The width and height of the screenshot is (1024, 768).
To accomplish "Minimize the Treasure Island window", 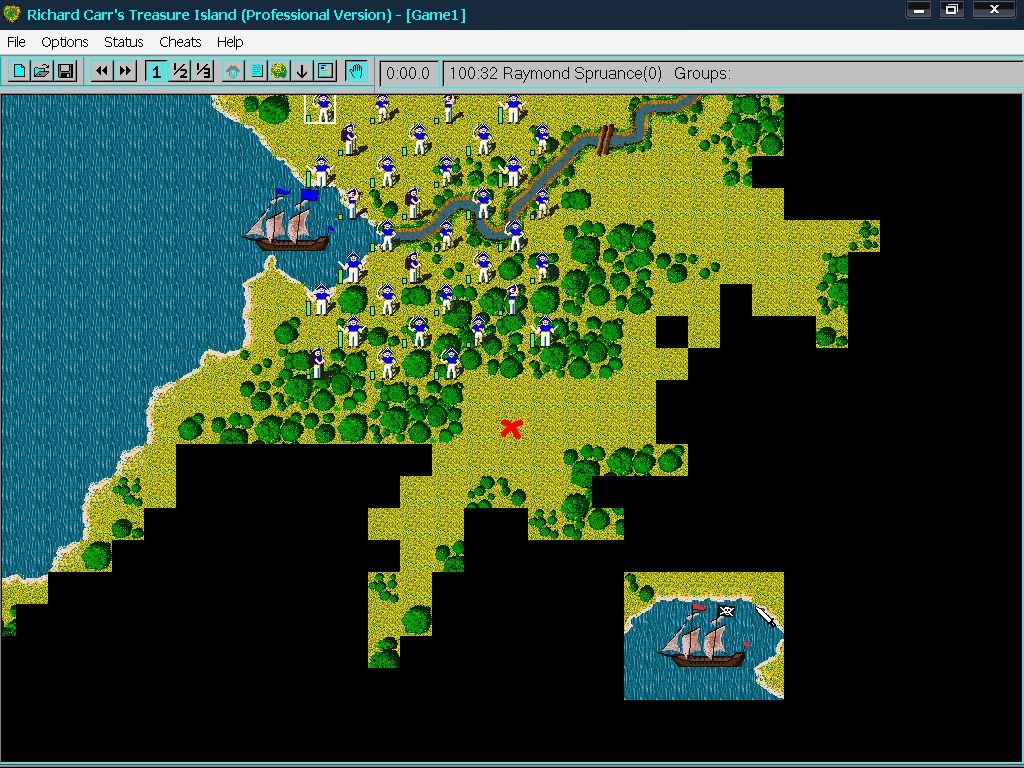I will [918, 9].
